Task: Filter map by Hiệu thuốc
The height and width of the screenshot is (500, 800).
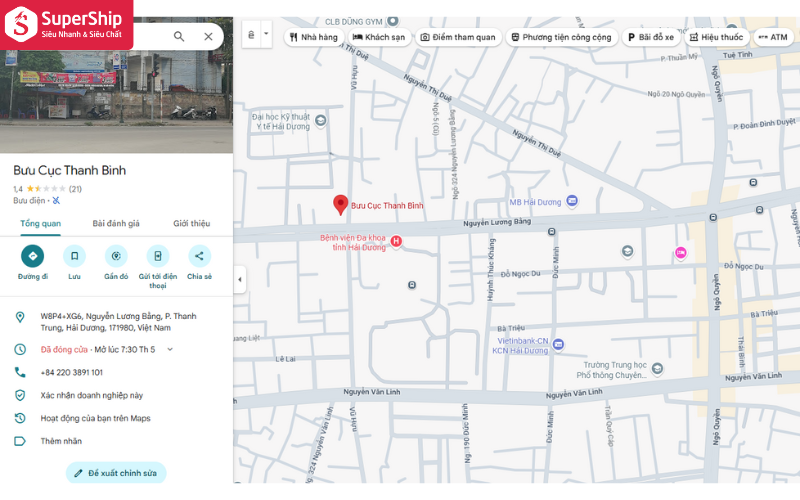Action: 716,37
